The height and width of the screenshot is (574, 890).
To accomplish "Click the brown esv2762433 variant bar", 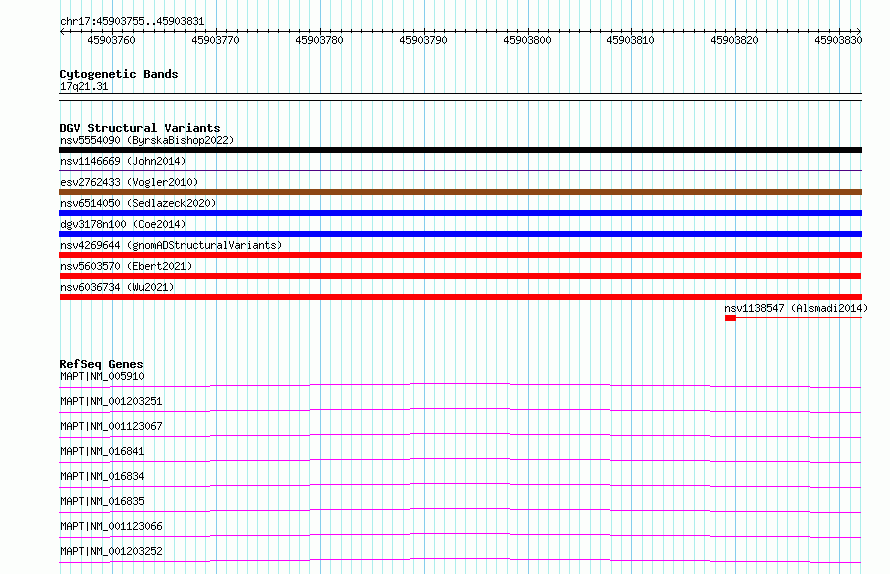I will [460, 192].
